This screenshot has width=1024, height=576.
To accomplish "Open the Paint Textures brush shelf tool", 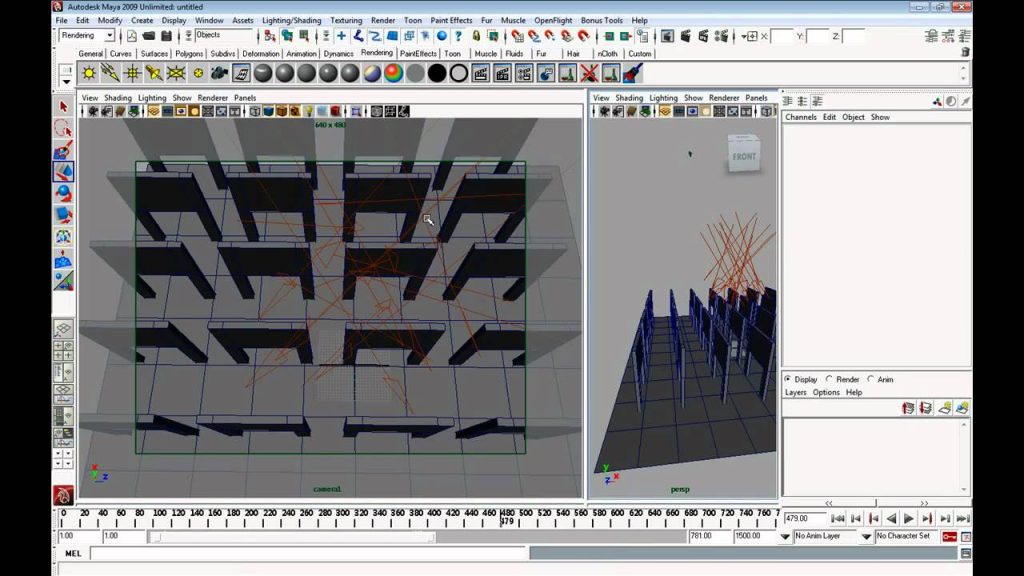I will pyautogui.click(x=633, y=73).
